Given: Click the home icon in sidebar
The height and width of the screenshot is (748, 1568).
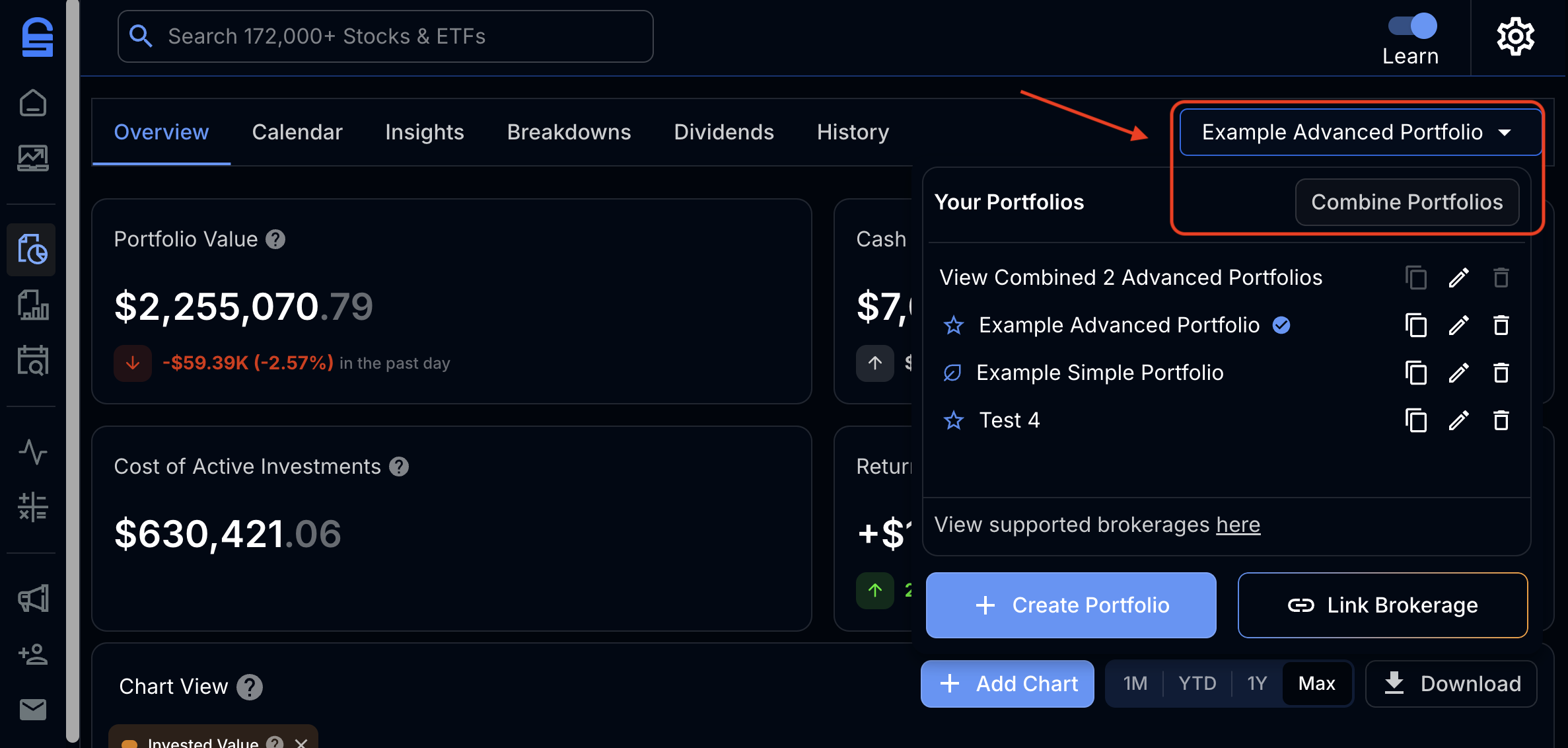Looking at the screenshot, I should (32, 103).
